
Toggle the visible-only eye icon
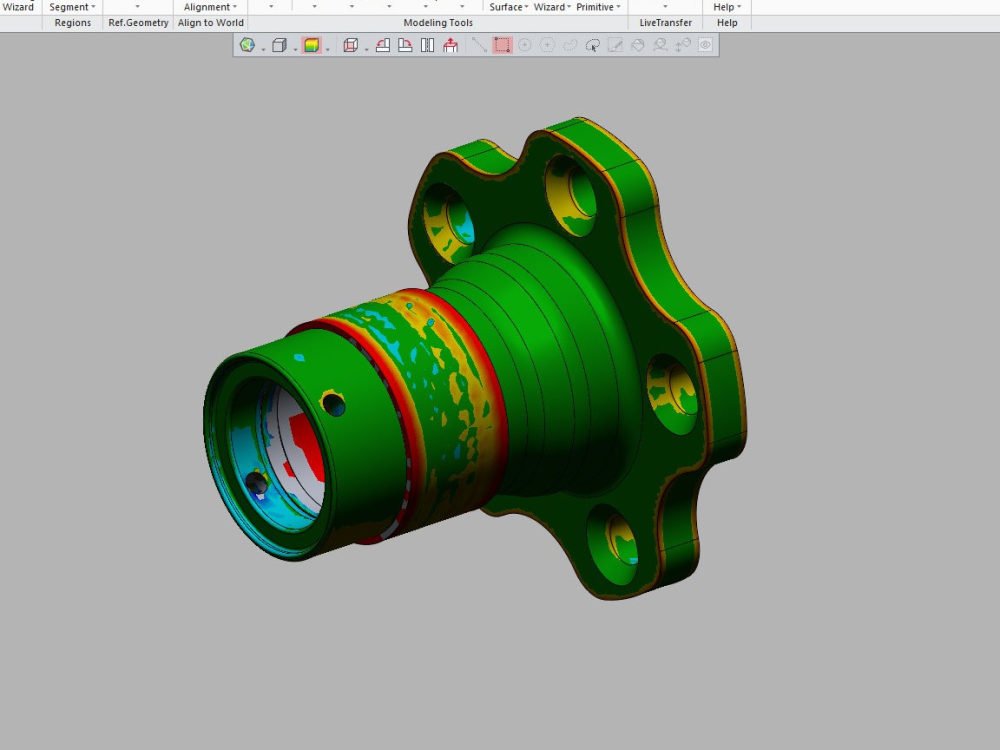705,45
